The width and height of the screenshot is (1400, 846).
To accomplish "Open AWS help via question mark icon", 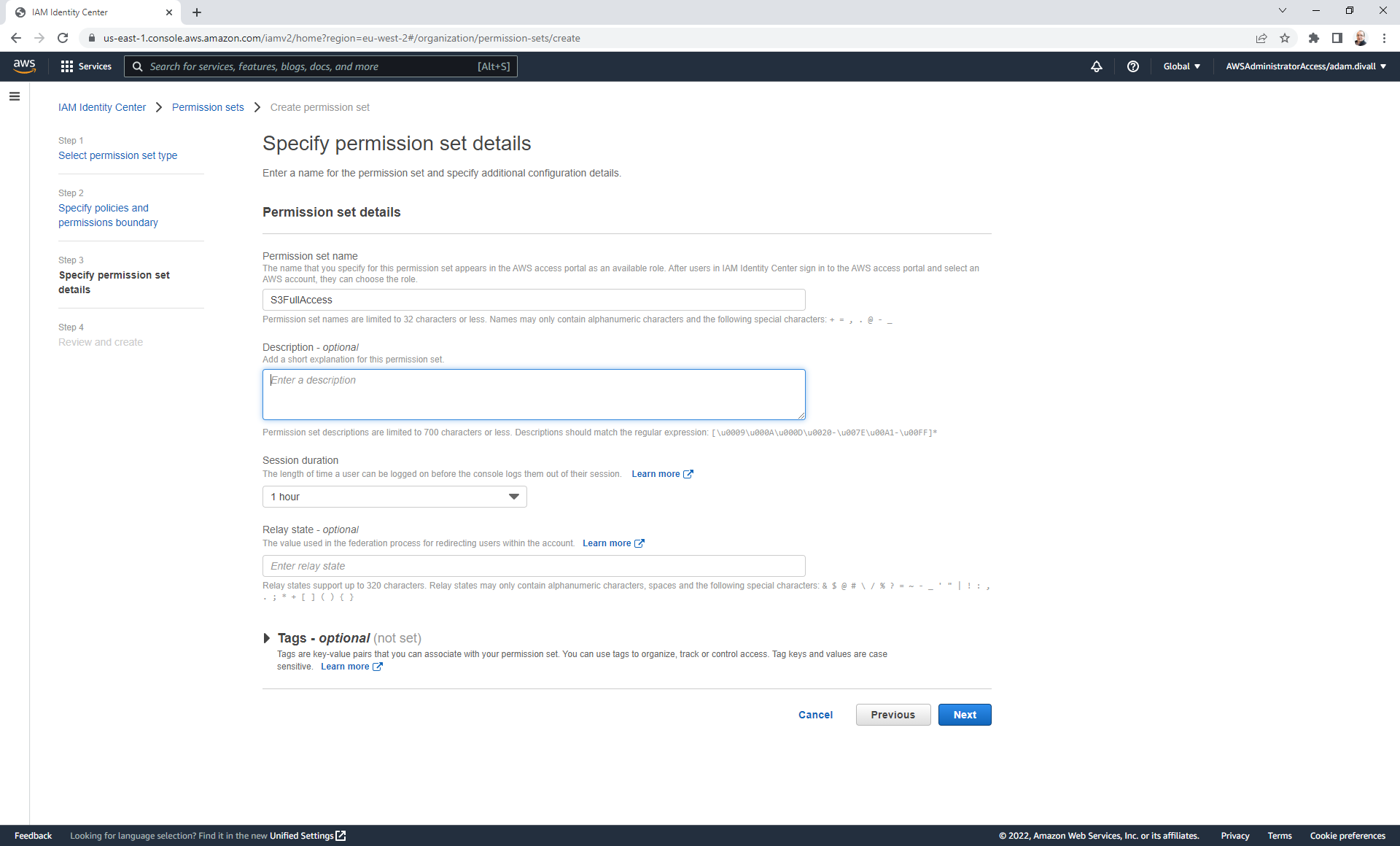I will point(1132,66).
